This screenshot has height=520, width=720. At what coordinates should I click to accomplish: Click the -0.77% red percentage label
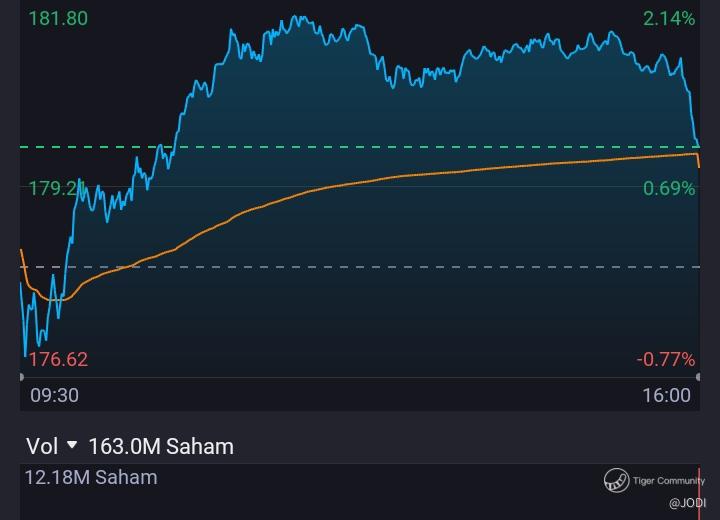click(x=665, y=359)
